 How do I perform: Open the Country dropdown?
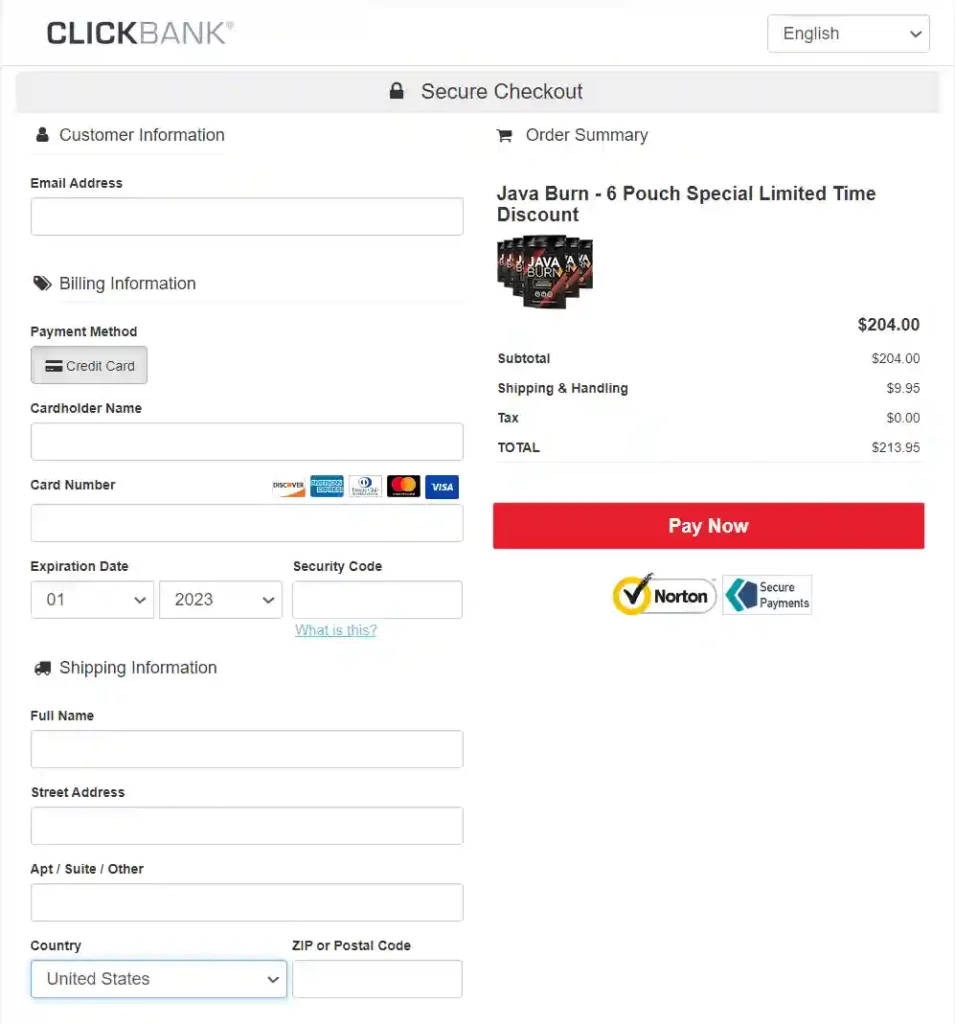pos(159,979)
